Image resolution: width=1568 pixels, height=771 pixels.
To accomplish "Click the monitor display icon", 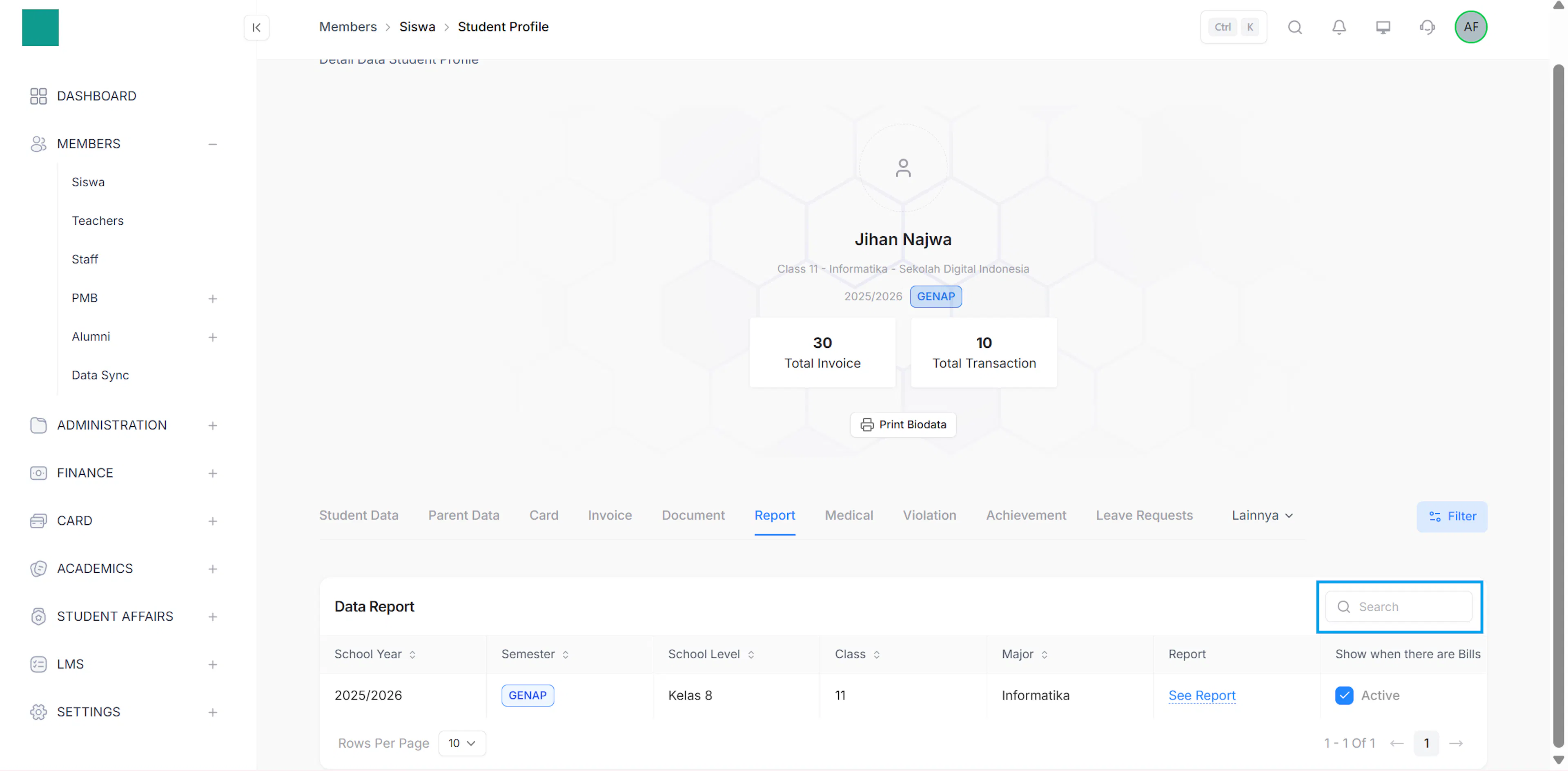I will point(1383,27).
